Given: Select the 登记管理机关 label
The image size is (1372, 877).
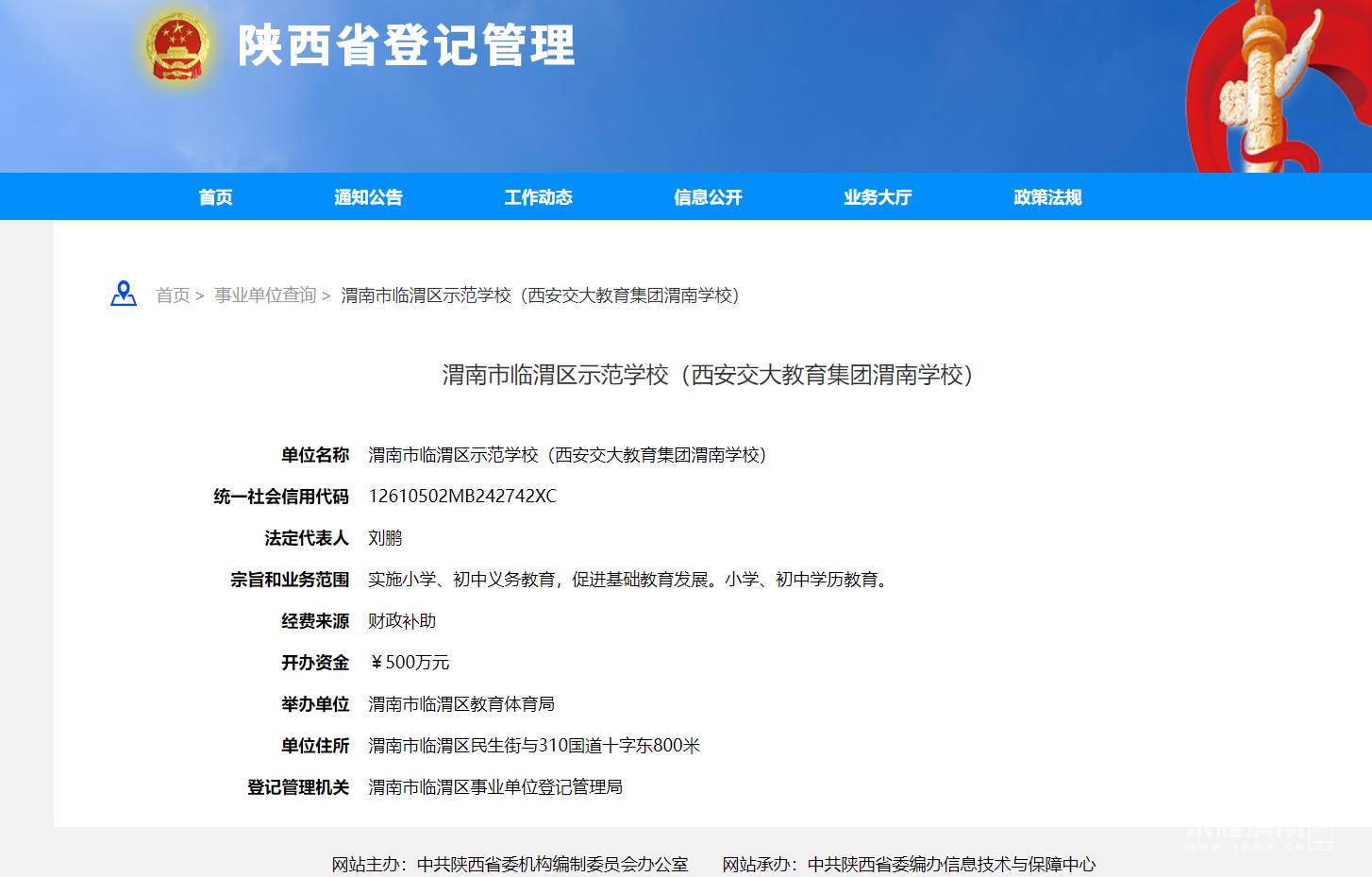Looking at the screenshot, I should pos(298,787).
